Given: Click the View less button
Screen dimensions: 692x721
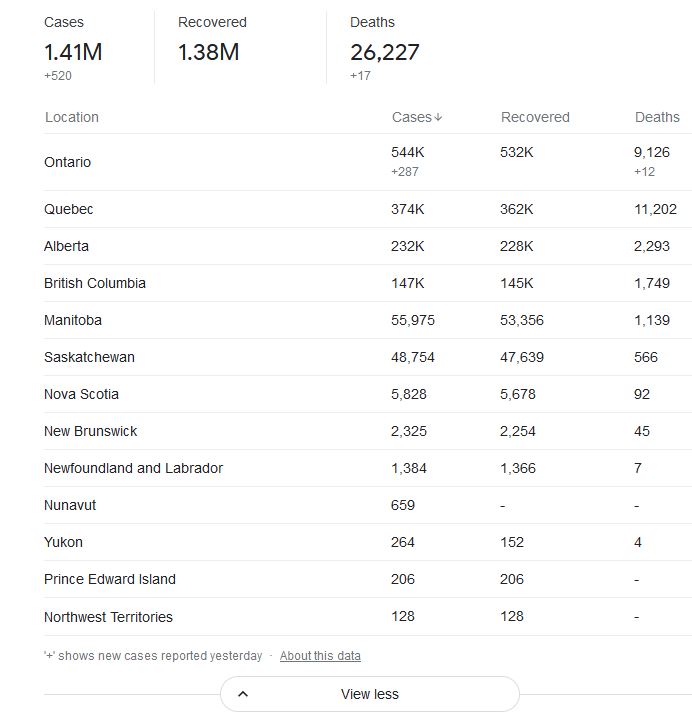Looking at the screenshot, I should 370,694.
